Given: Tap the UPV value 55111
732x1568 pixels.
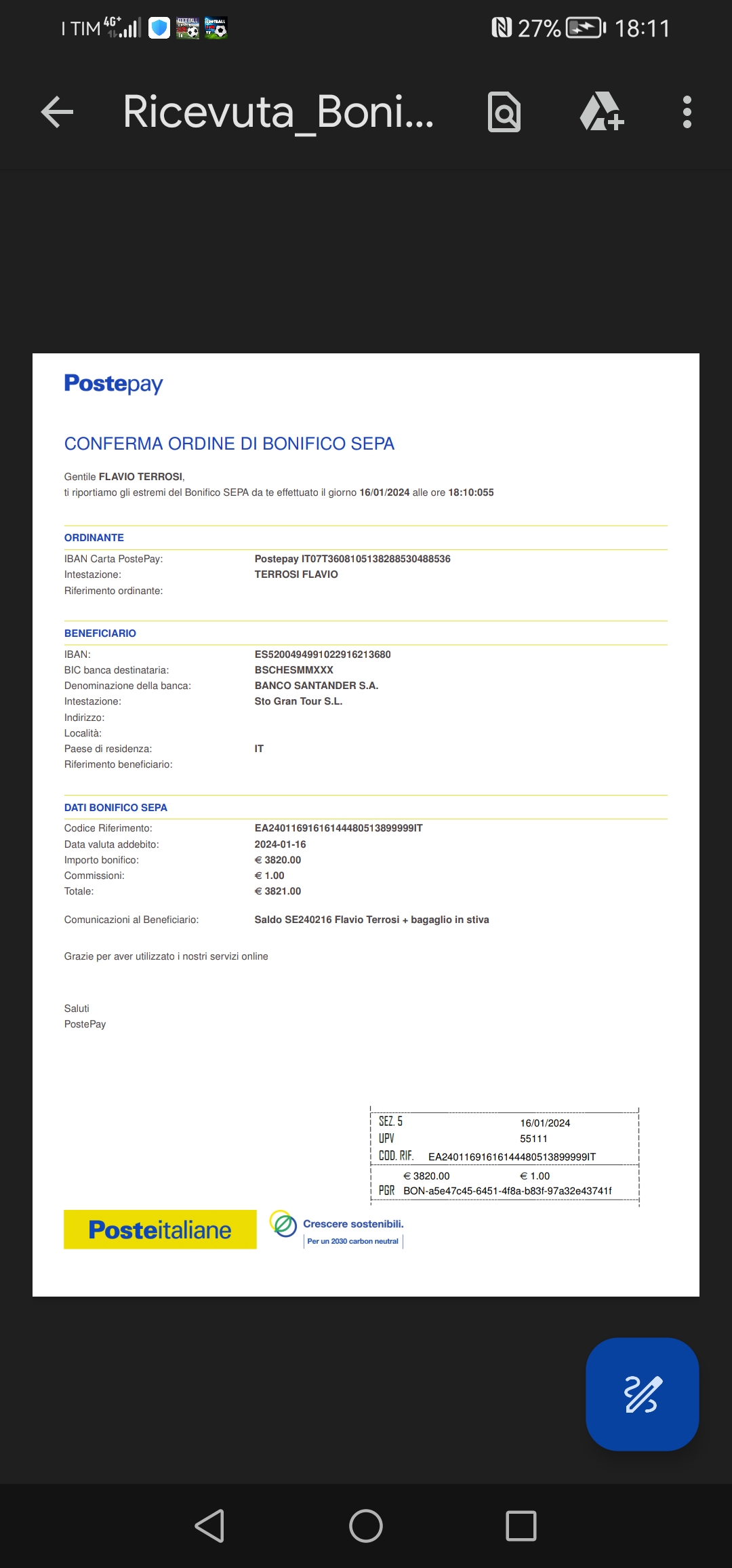Looking at the screenshot, I should click(x=533, y=1139).
